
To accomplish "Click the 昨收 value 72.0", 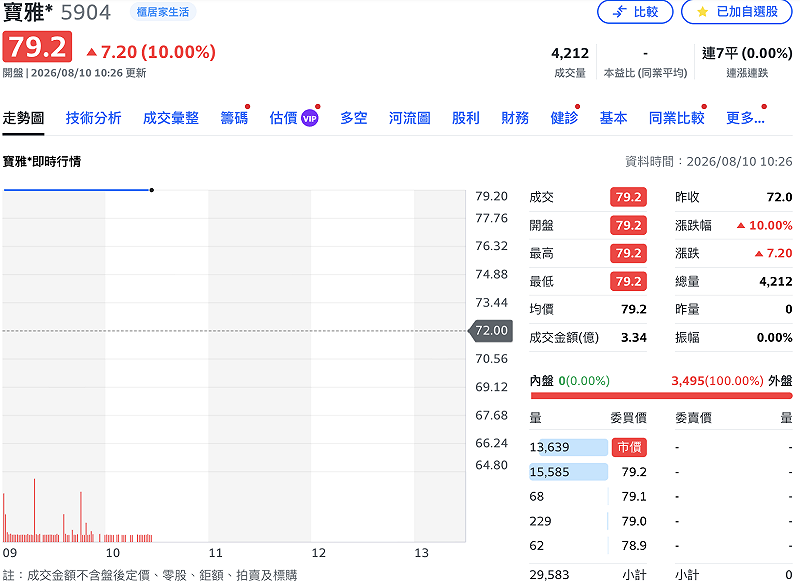I will click(x=780, y=197).
